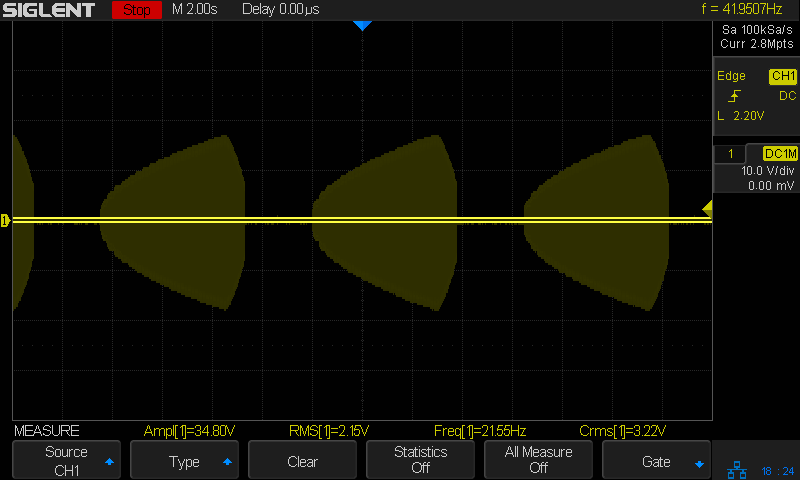The height and width of the screenshot is (480, 800).
Task: Click the network status icon
Action: (737, 469)
